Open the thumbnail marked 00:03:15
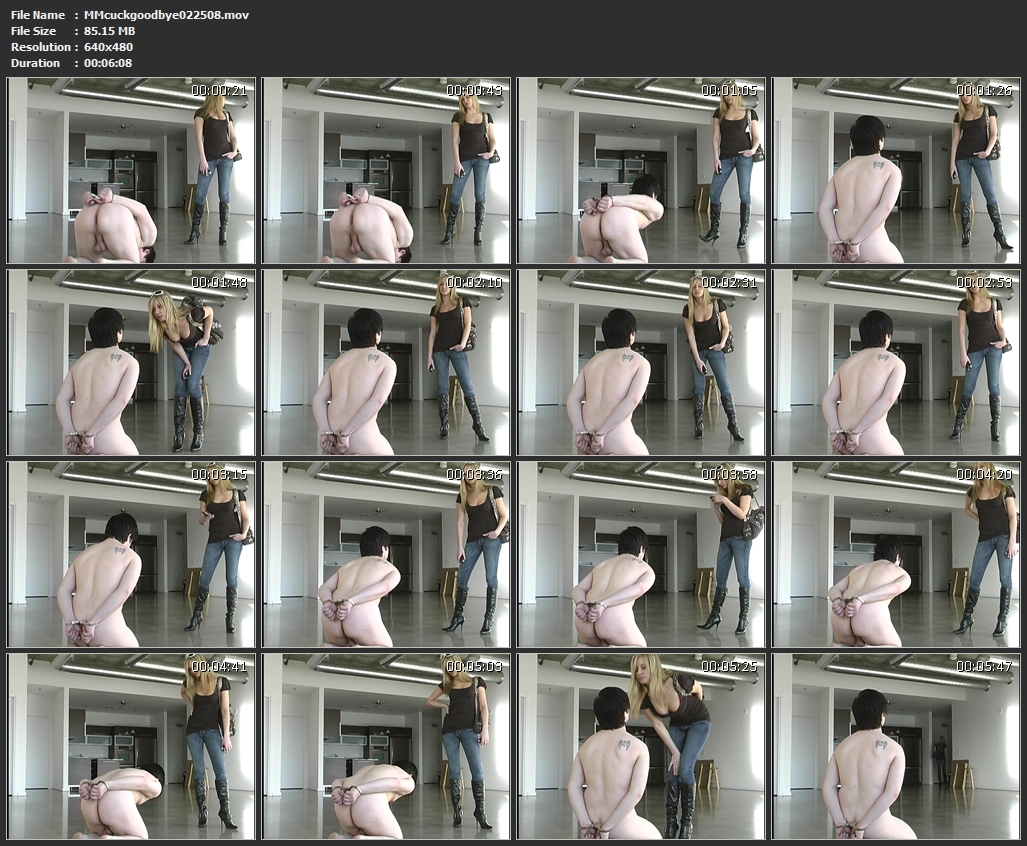 (131, 555)
